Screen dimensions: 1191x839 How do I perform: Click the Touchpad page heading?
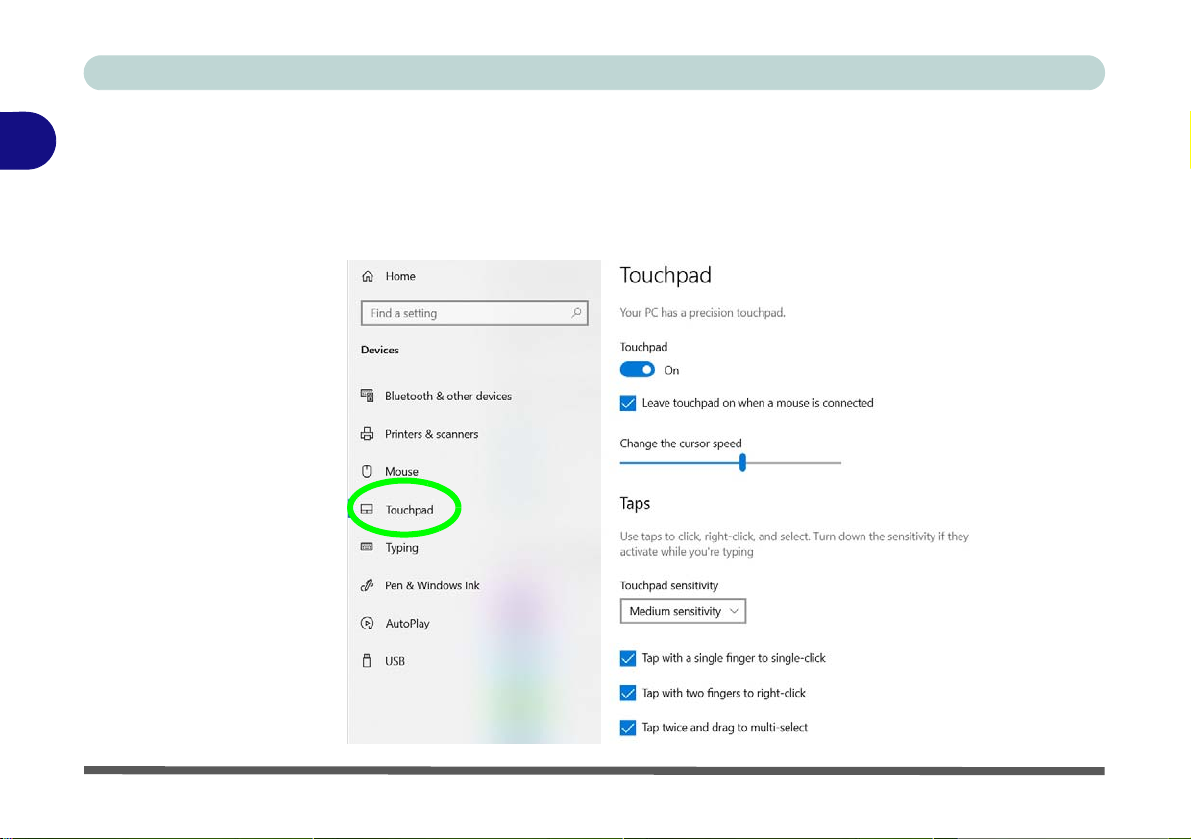click(665, 275)
